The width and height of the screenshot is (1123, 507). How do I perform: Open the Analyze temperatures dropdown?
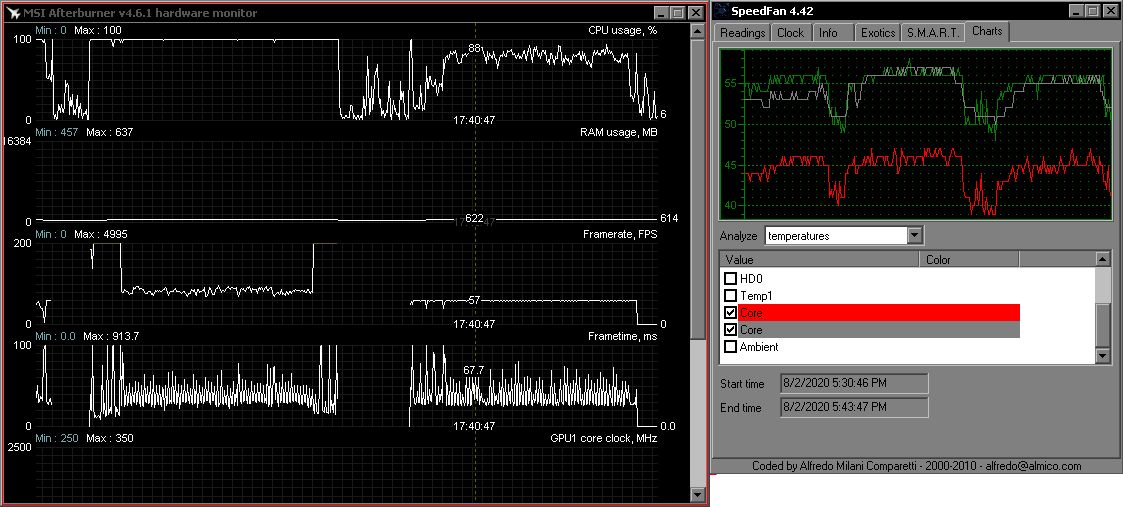point(914,236)
